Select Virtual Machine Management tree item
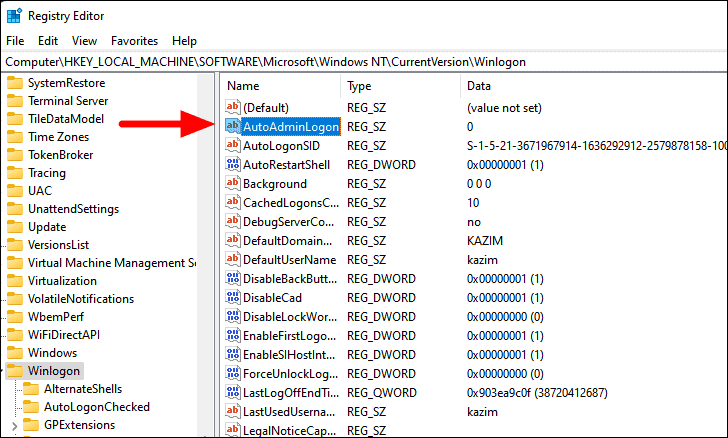Image resolution: width=728 pixels, height=438 pixels. click(112, 263)
